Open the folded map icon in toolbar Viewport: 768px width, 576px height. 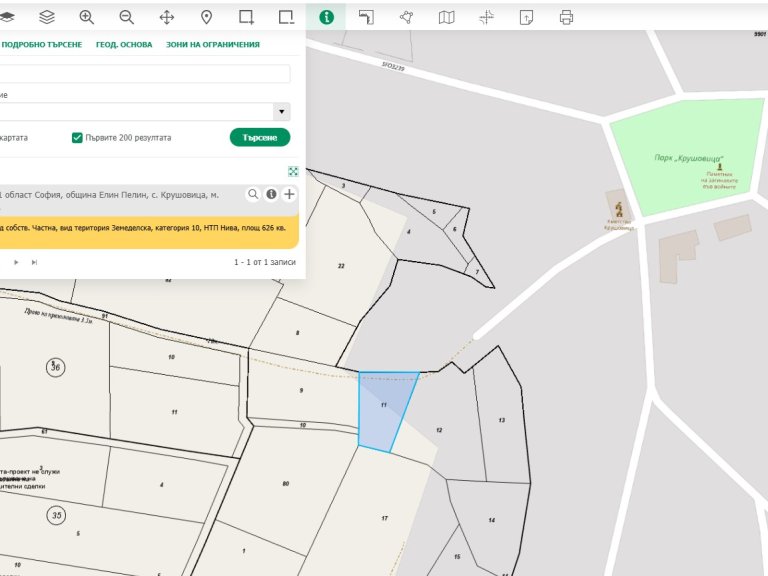point(447,17)
